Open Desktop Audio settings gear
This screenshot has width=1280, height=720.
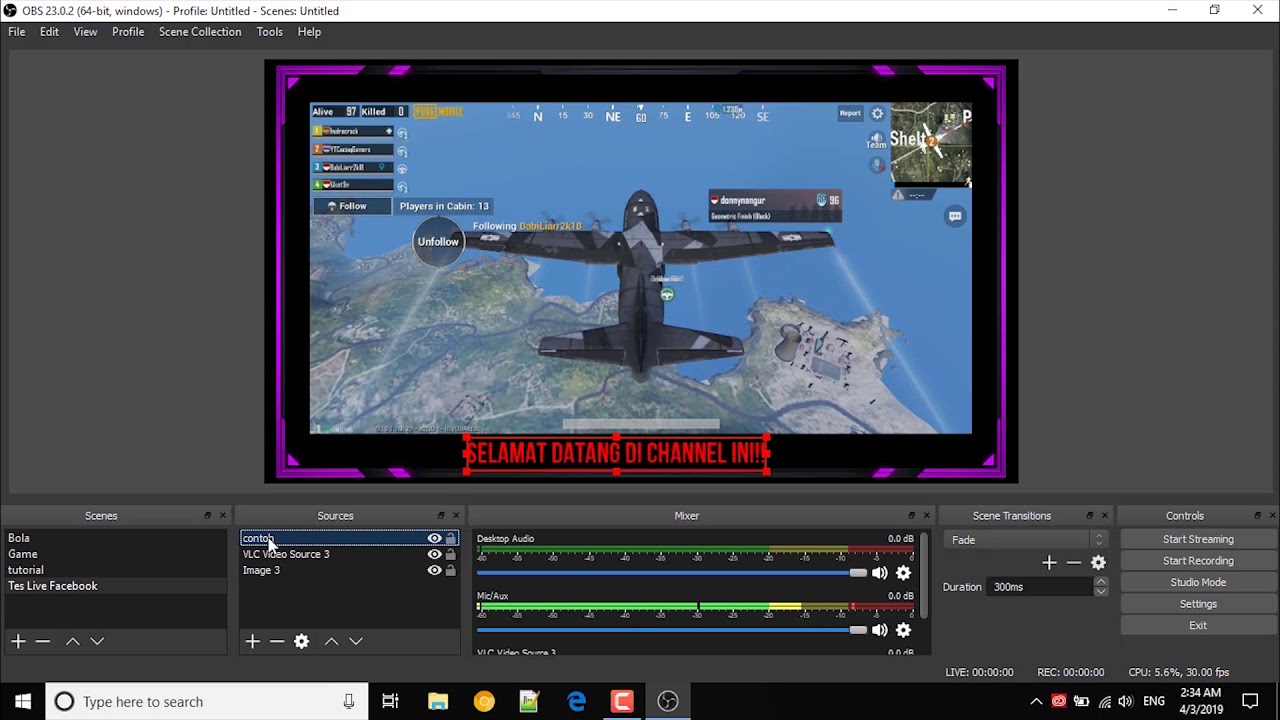pos(903,573)
